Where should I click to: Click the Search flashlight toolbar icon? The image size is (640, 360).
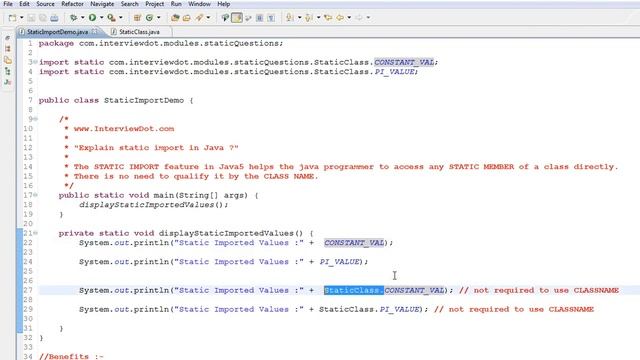click(x=200, y=18)
